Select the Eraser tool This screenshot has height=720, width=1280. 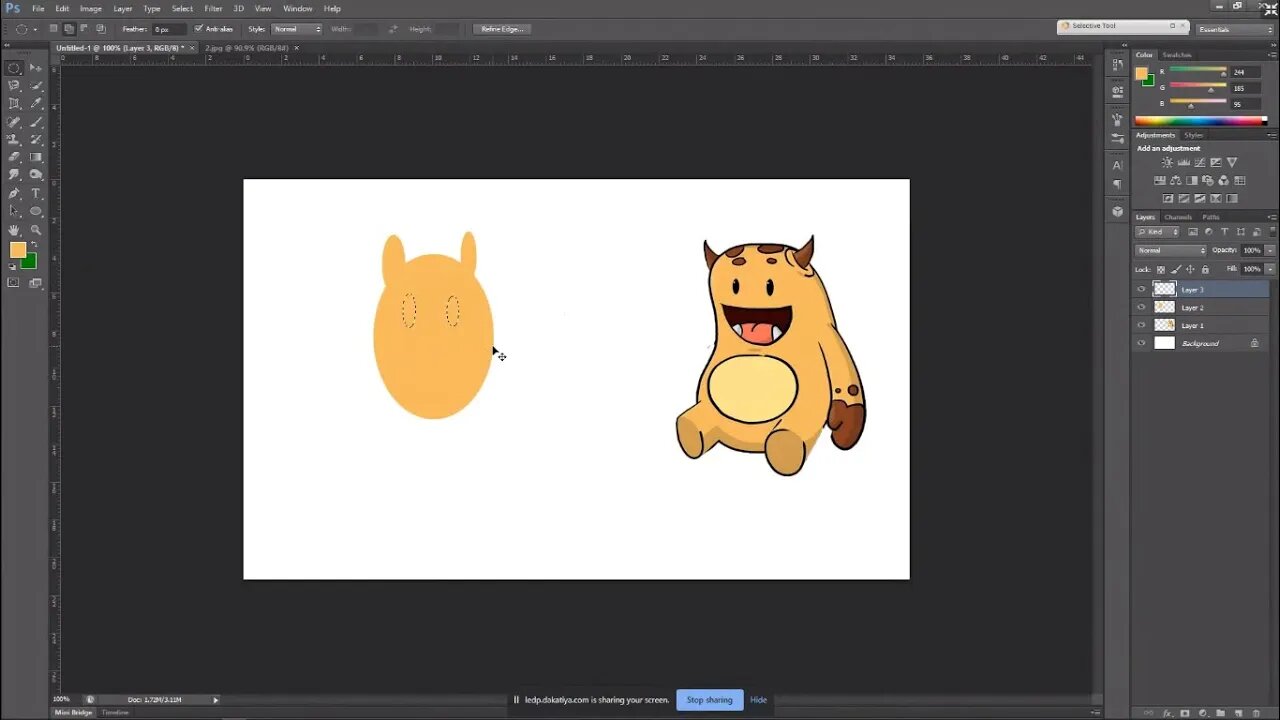click(14, 157)
